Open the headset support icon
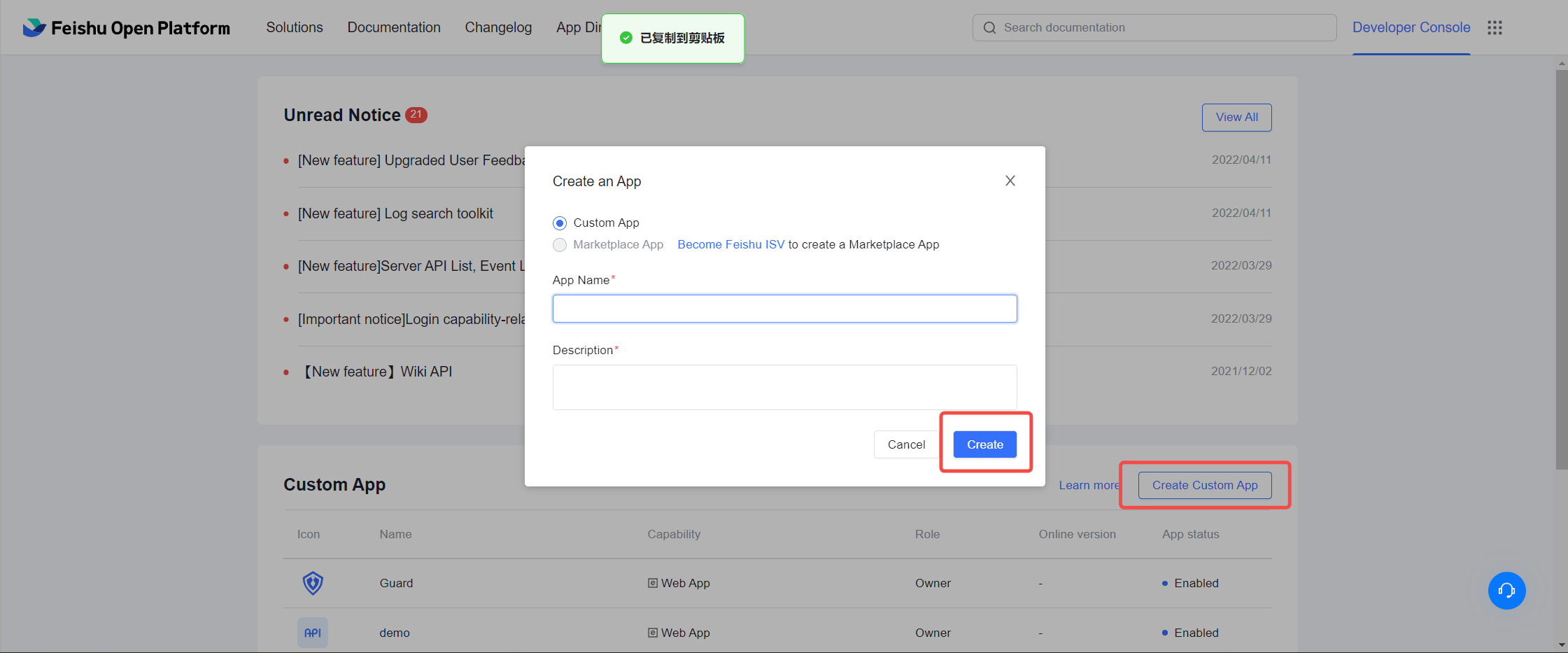1568x653 pixels. point(1507,590)
